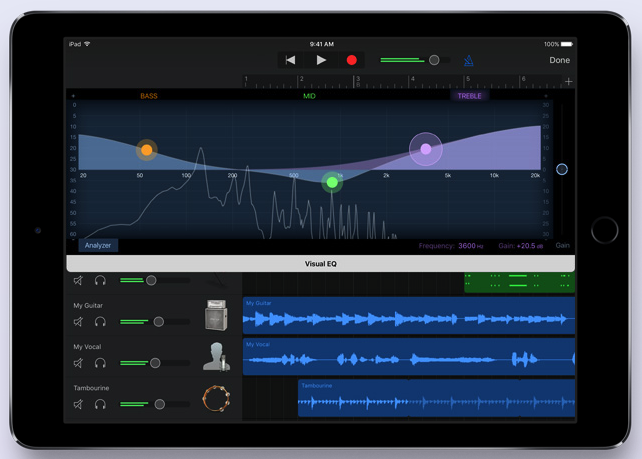Select the purple Treble EQ handle
Screen dimensions: 642x459
pyautogui.click(x=426, y=149)
